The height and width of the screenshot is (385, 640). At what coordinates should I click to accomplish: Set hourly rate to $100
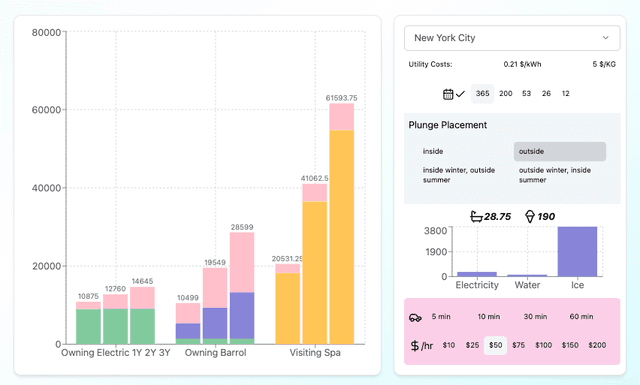point(543,345)
